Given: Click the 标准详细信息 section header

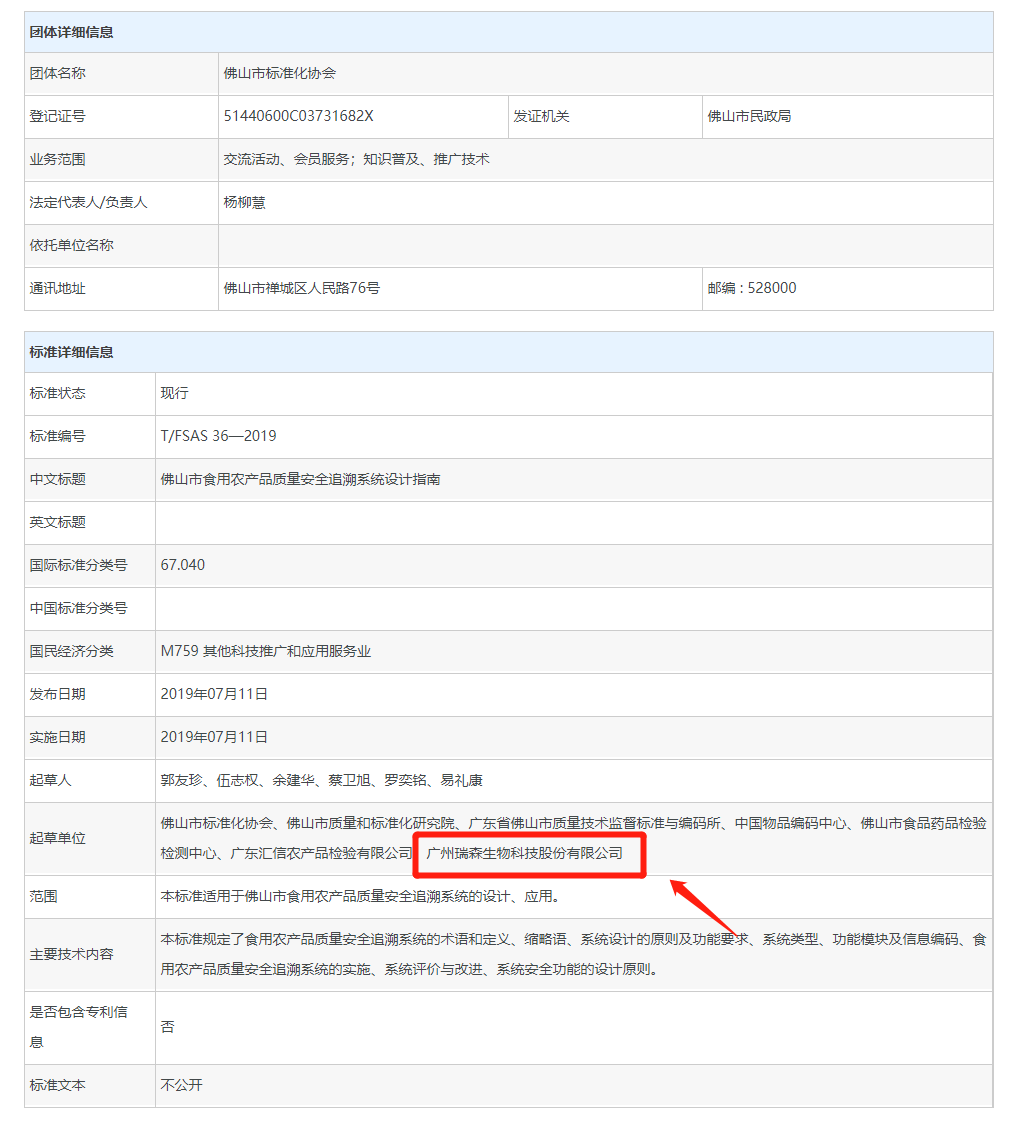Looking at the screenshot, I should coord(72,352).
